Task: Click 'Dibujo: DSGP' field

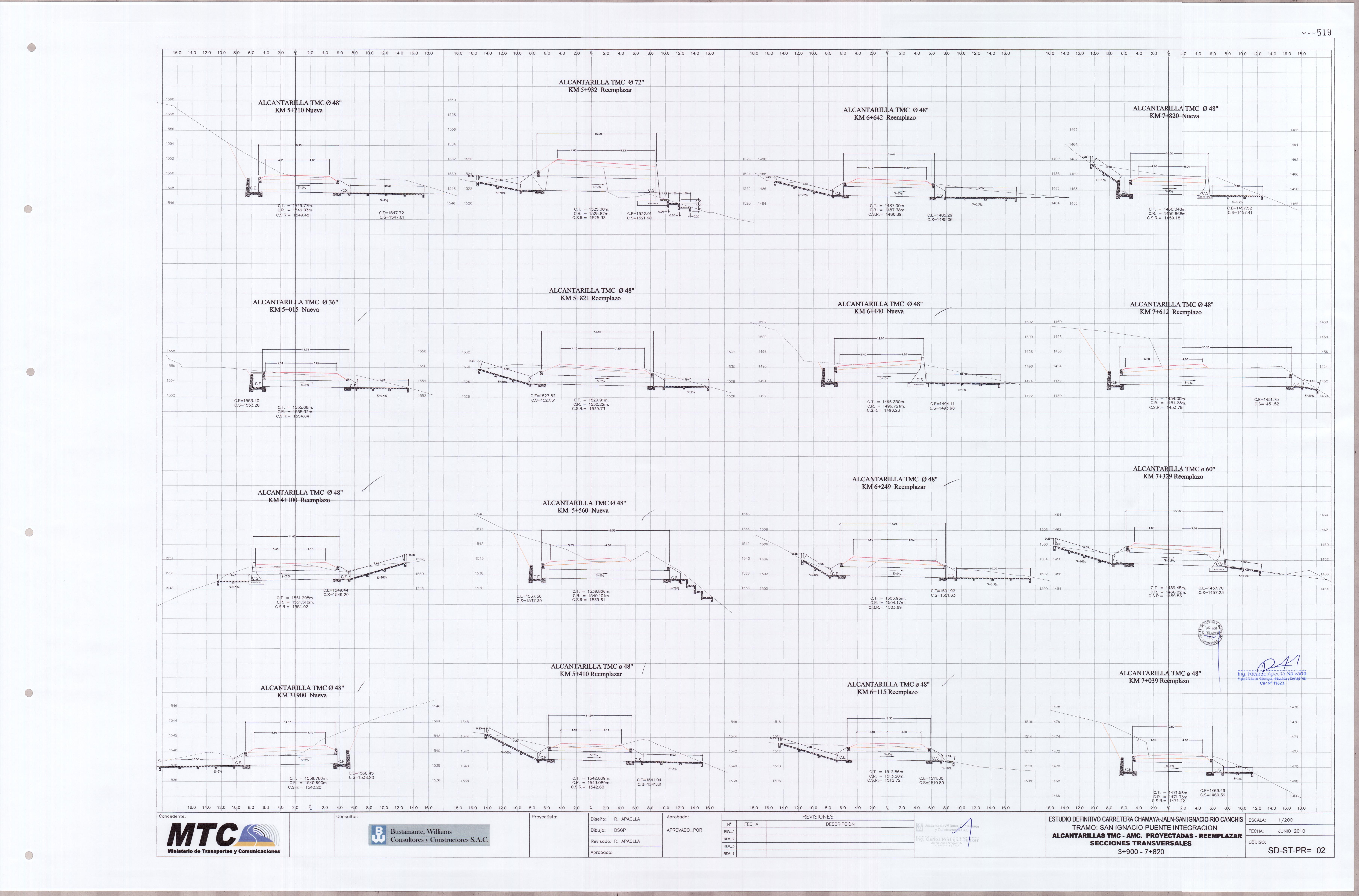Action: (x=608, y=830)
